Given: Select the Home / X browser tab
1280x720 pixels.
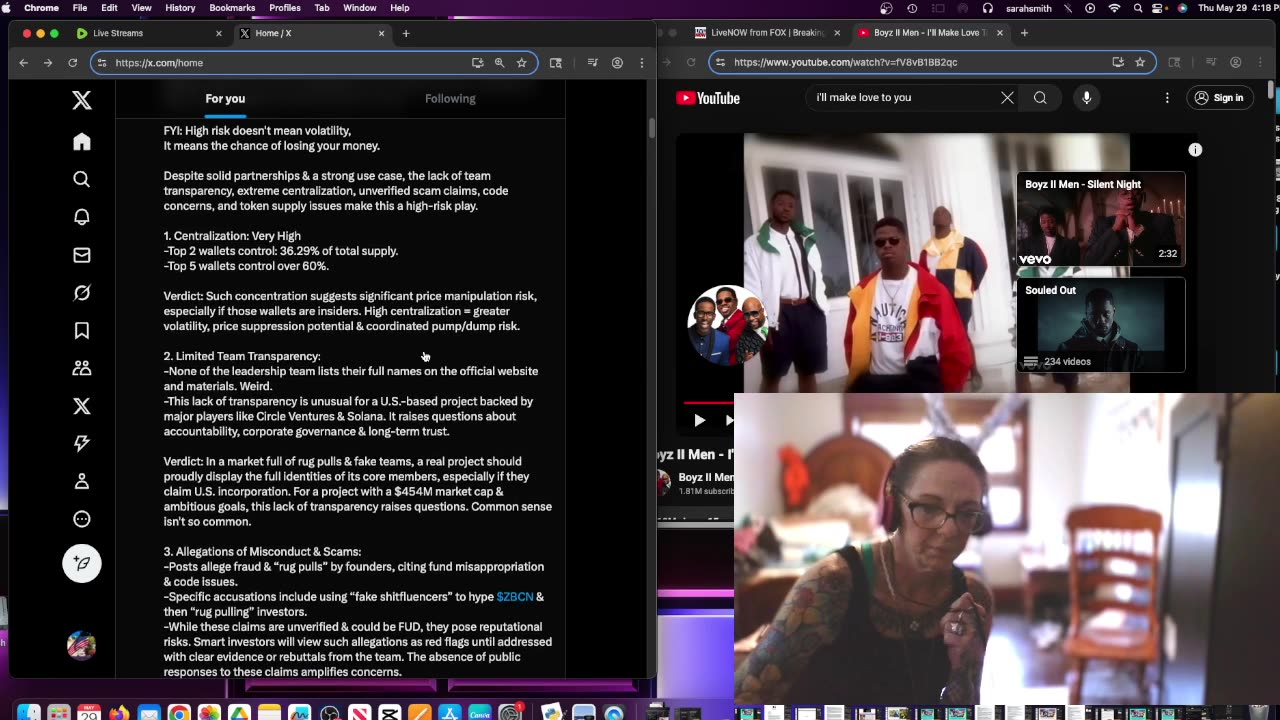Looking at the screenshot, I should 310,33.
